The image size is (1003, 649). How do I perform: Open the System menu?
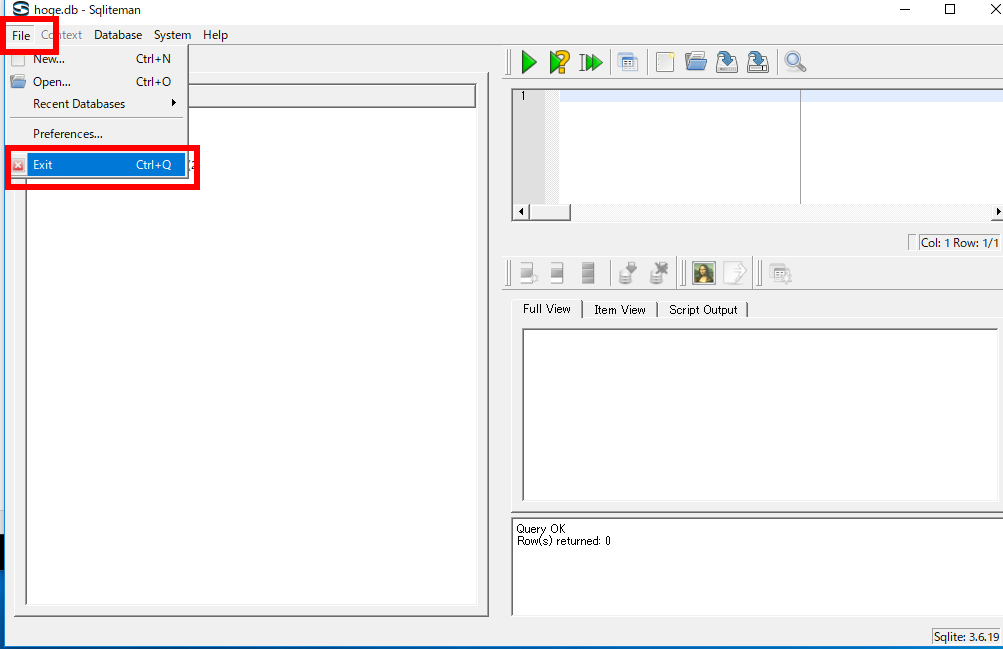pyautogui.click(x=172, y=35)
